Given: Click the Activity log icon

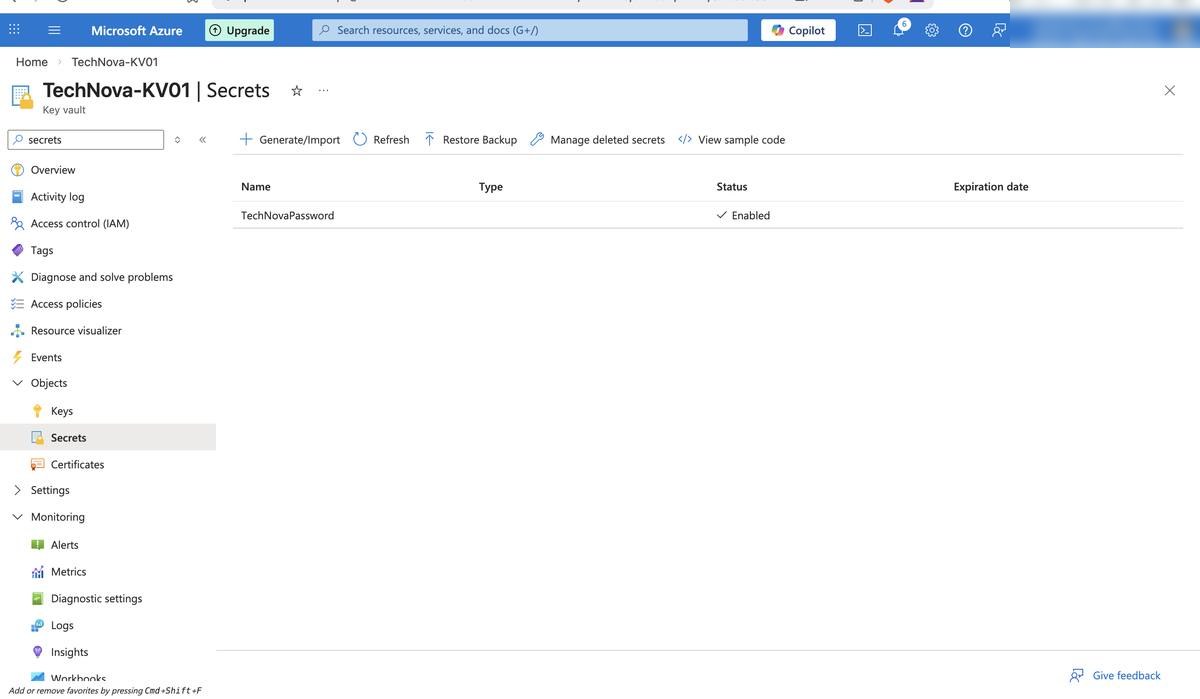Looking at the screenshot, I should tap(17, 197).
